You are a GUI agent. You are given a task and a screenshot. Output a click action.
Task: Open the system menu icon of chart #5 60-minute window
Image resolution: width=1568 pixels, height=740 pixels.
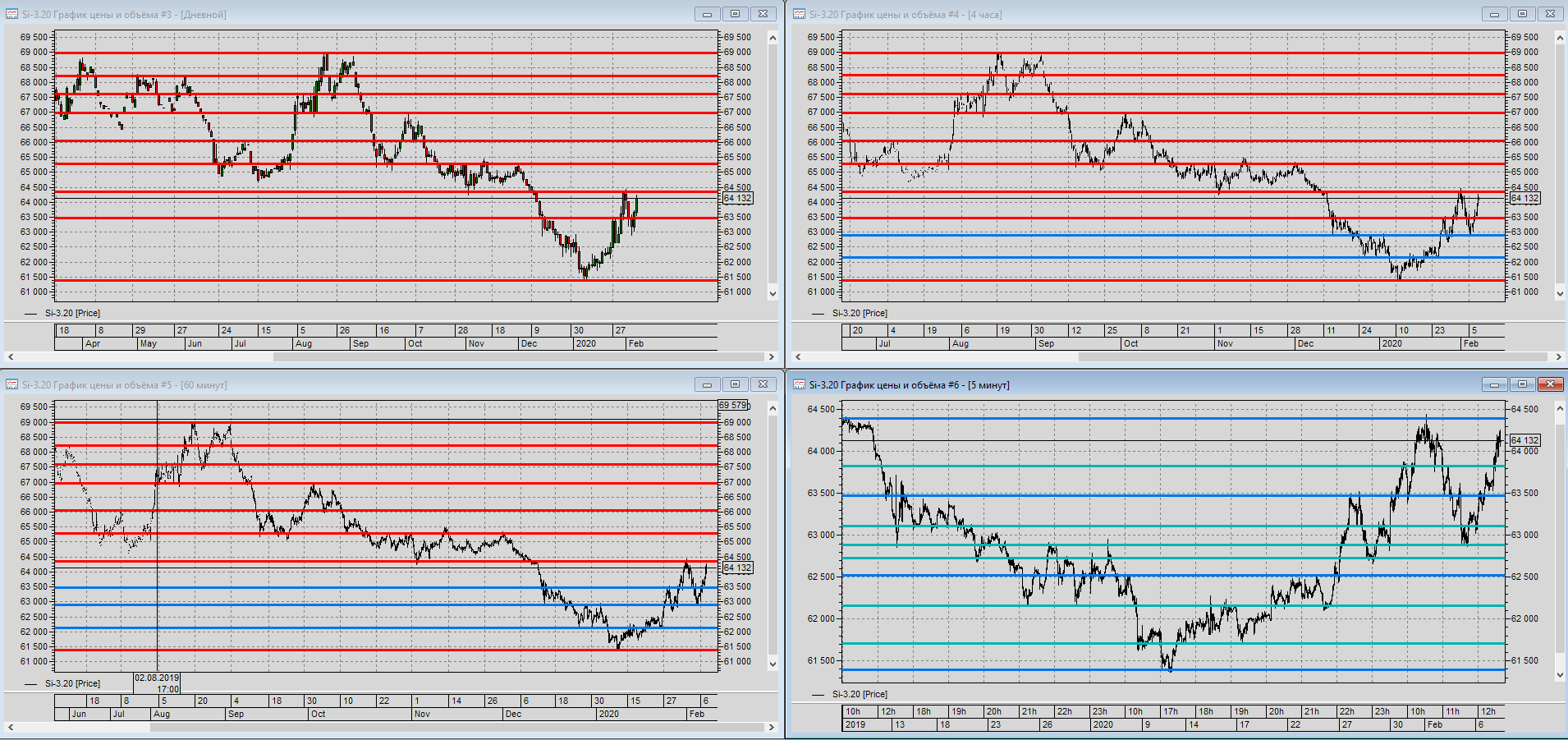(11, 384)
